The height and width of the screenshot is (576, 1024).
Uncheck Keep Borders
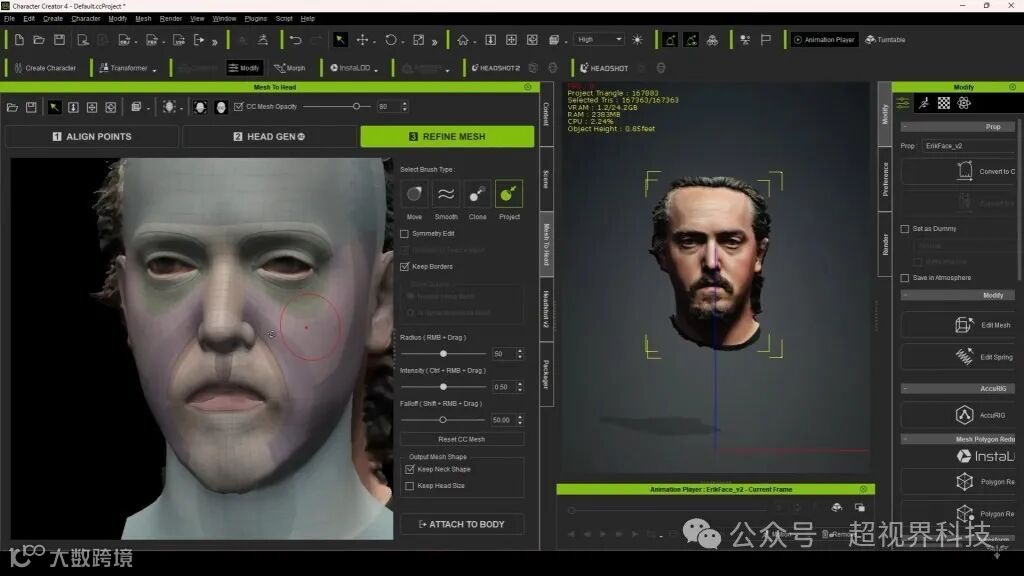(404, 266)
